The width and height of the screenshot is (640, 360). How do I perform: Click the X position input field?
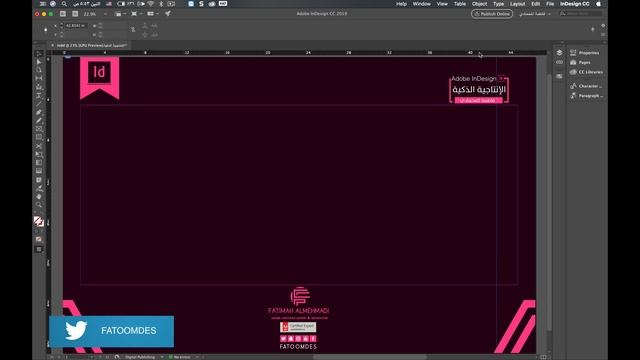[x=75, y=26]
